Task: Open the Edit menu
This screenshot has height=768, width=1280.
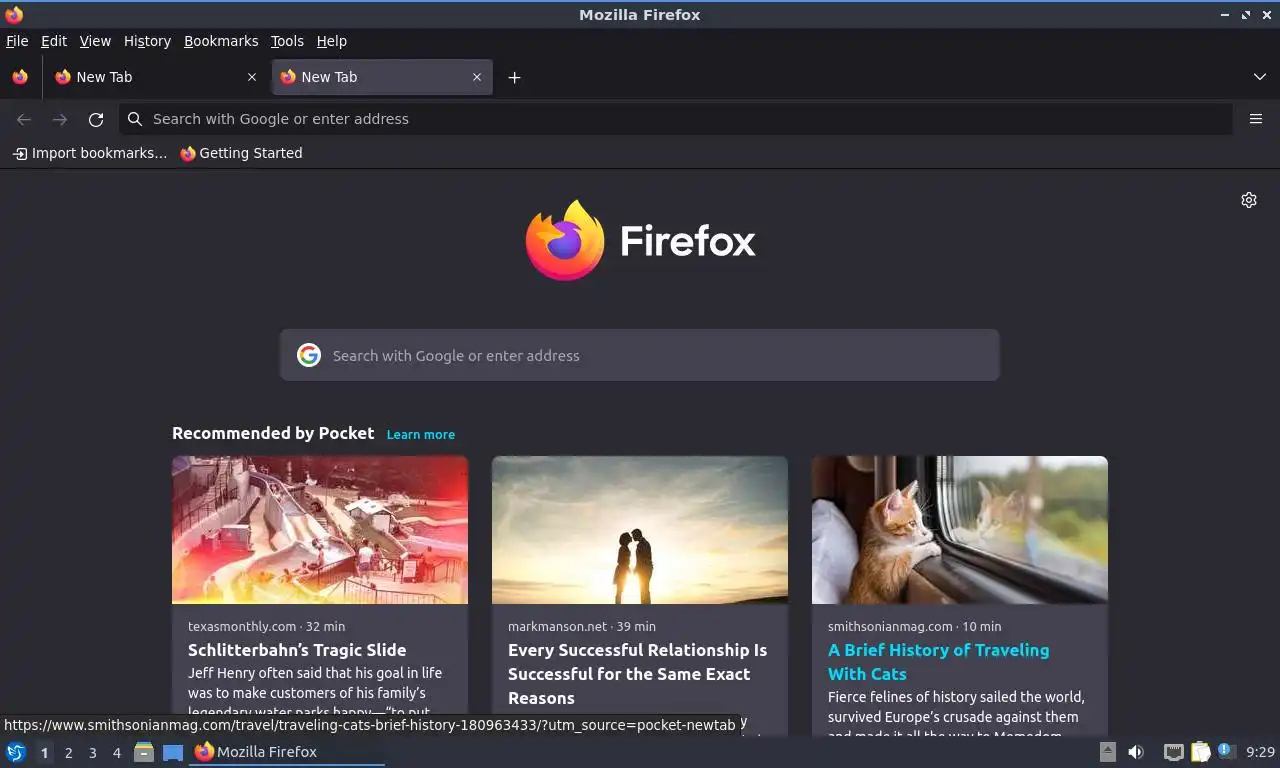Action: pos(54,41)
